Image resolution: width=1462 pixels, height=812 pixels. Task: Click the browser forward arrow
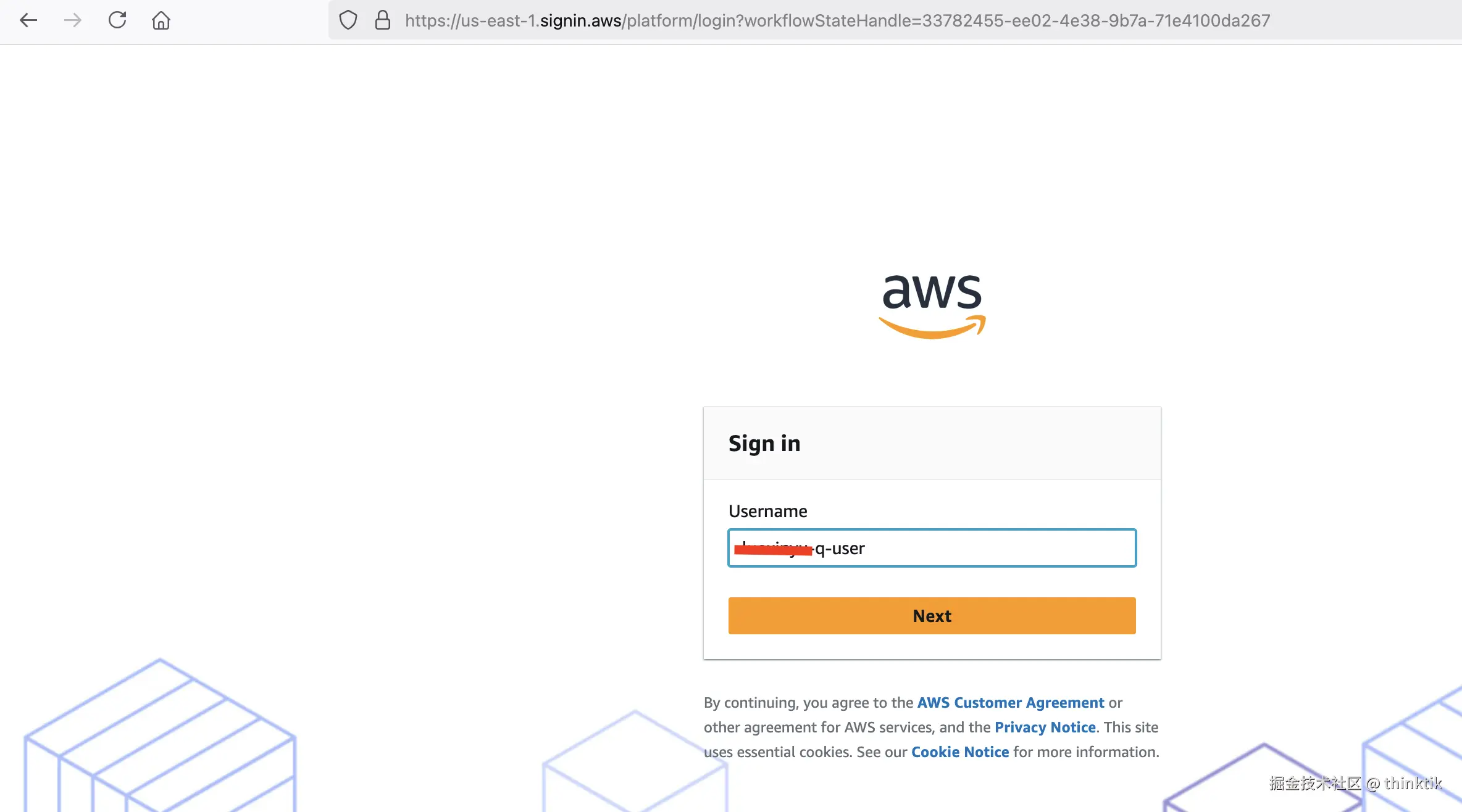(x=73, y=20)
